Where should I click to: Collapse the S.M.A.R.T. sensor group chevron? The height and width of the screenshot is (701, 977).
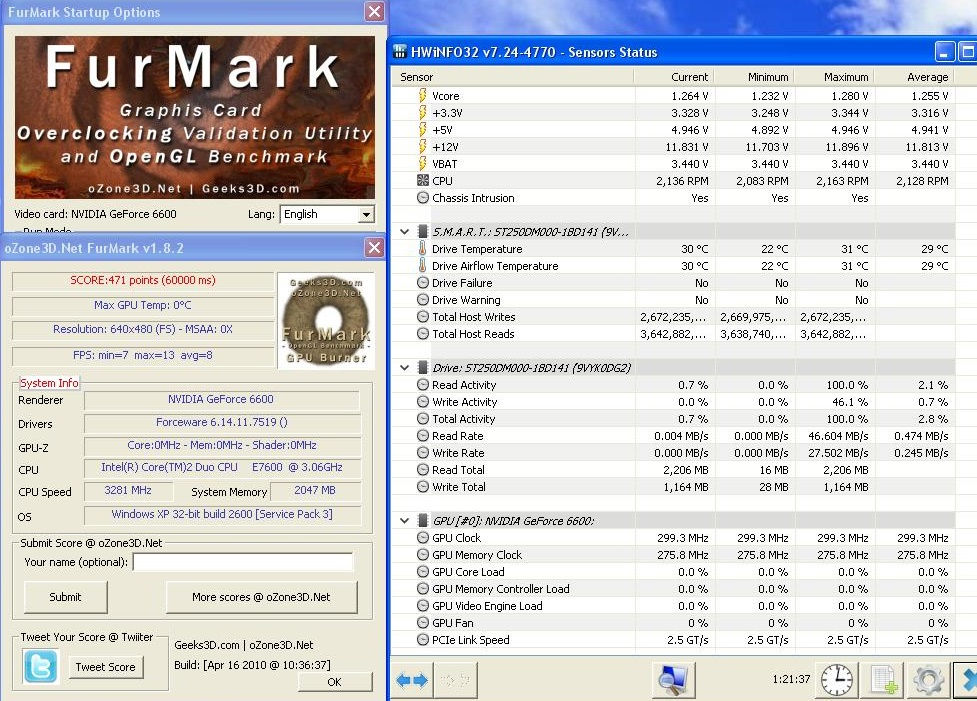404,232
